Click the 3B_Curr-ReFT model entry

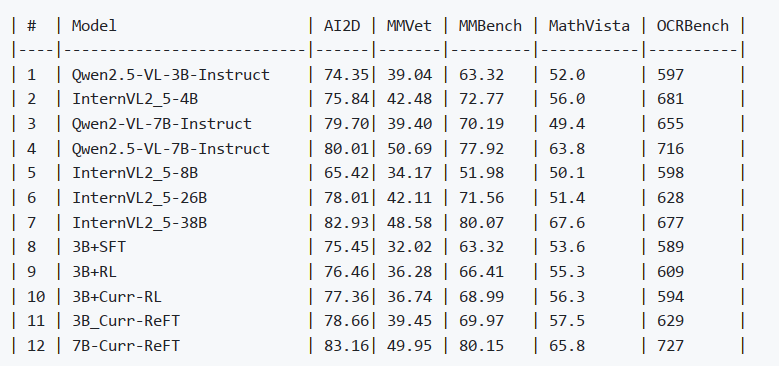pyautogui.click(x=126, y=321)
